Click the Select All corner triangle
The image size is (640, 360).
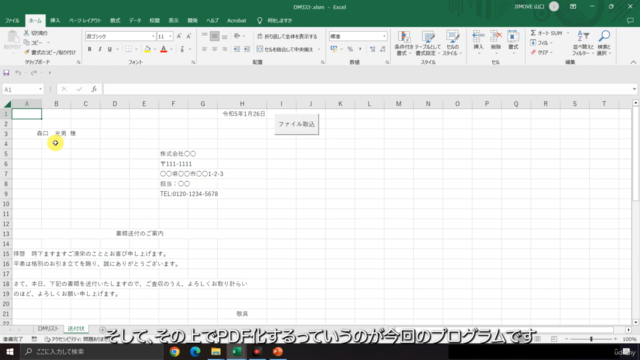click(x=7, y=104)
